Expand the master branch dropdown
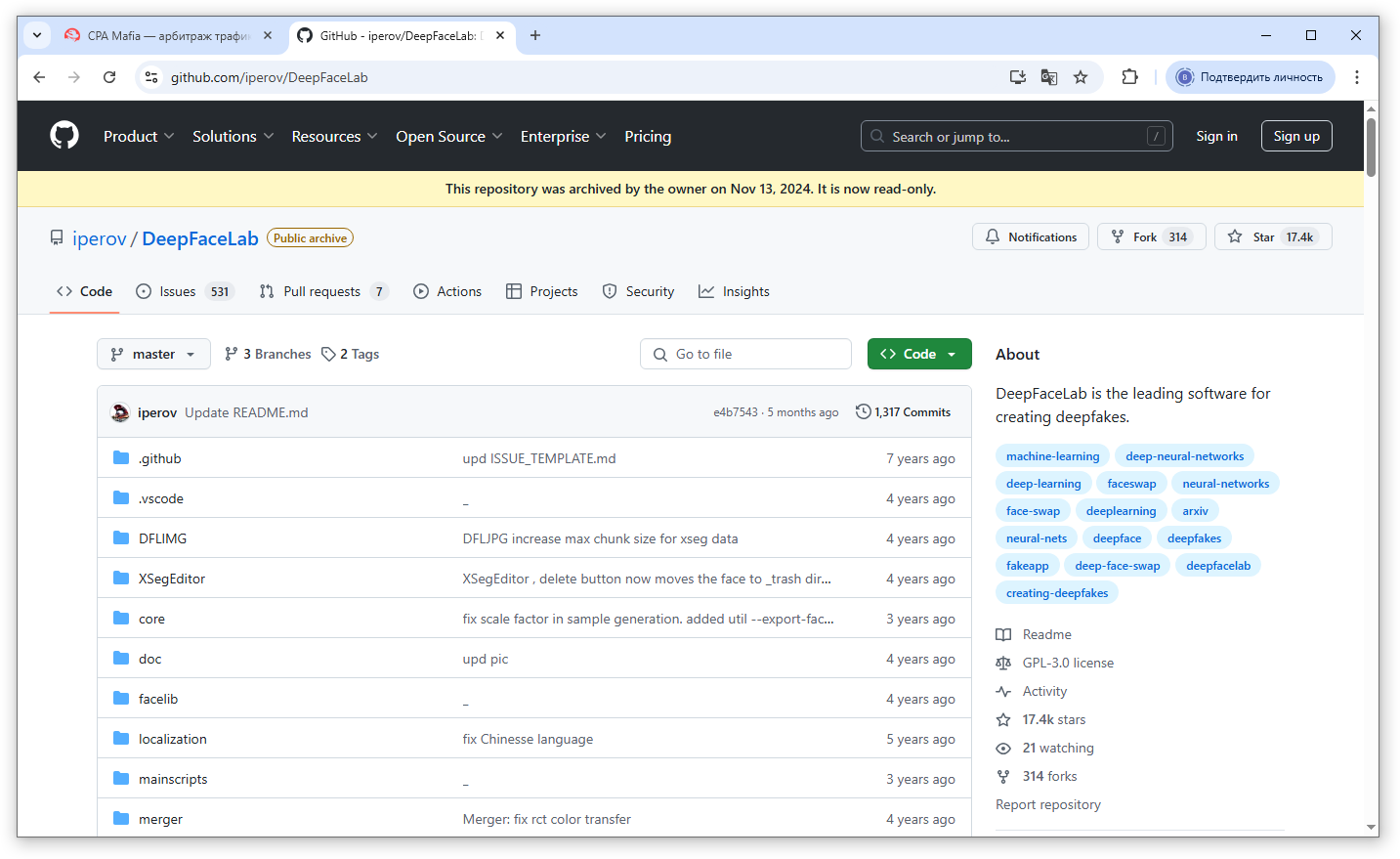This screenshot has width=1400, height=859. [x=153, y=355]
